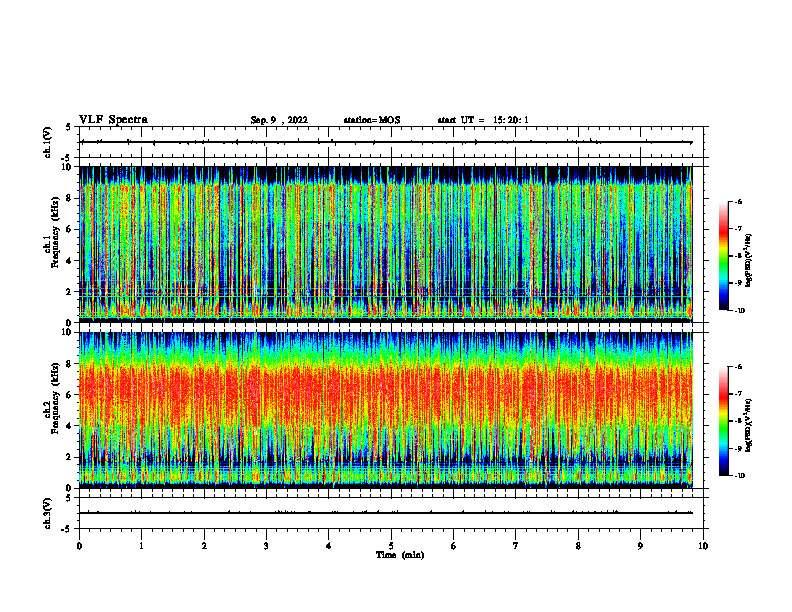Click time axis tick label 6
Screen dimensions: 792x612
coord(454,546)
